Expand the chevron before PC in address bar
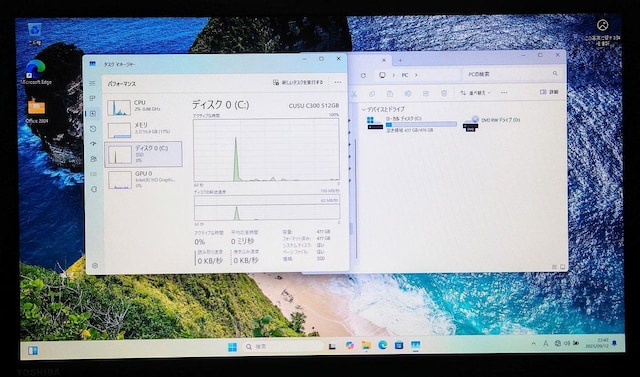This screenshot has width=640, height=377. (x=394, y=75)
